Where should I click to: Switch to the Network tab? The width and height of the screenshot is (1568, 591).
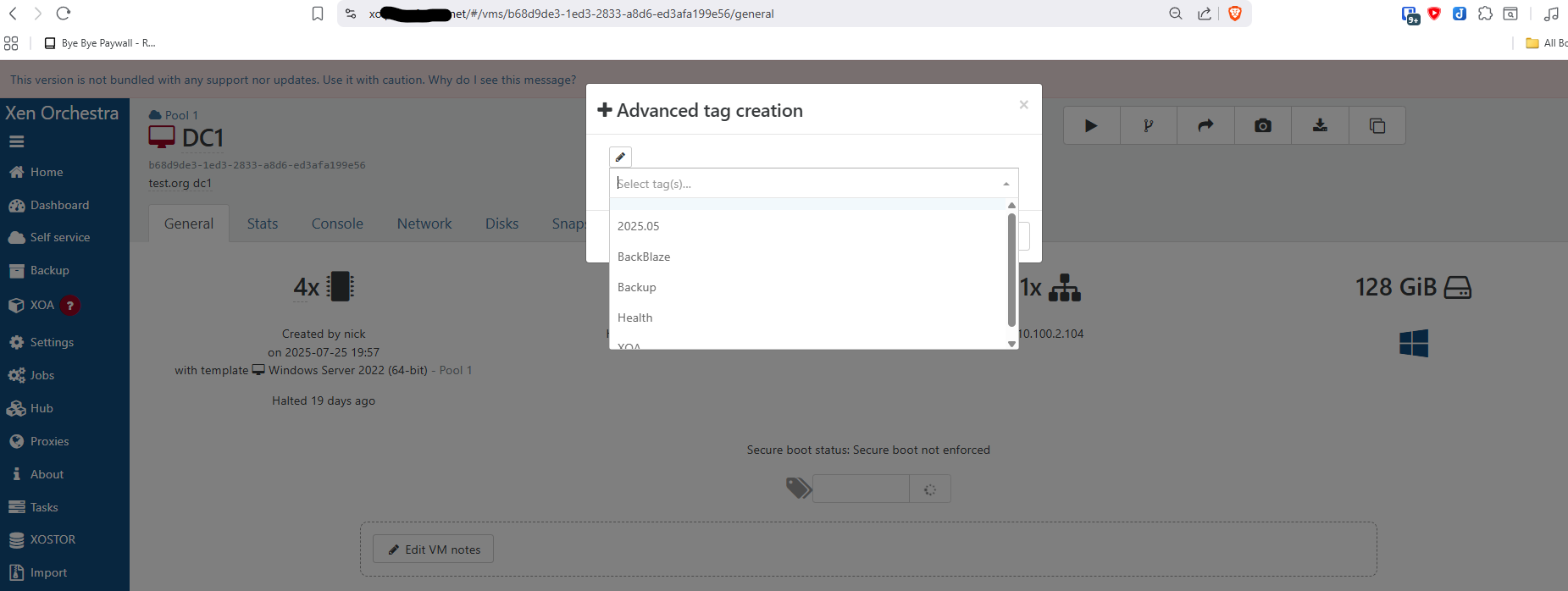click(x=424, y=224)
